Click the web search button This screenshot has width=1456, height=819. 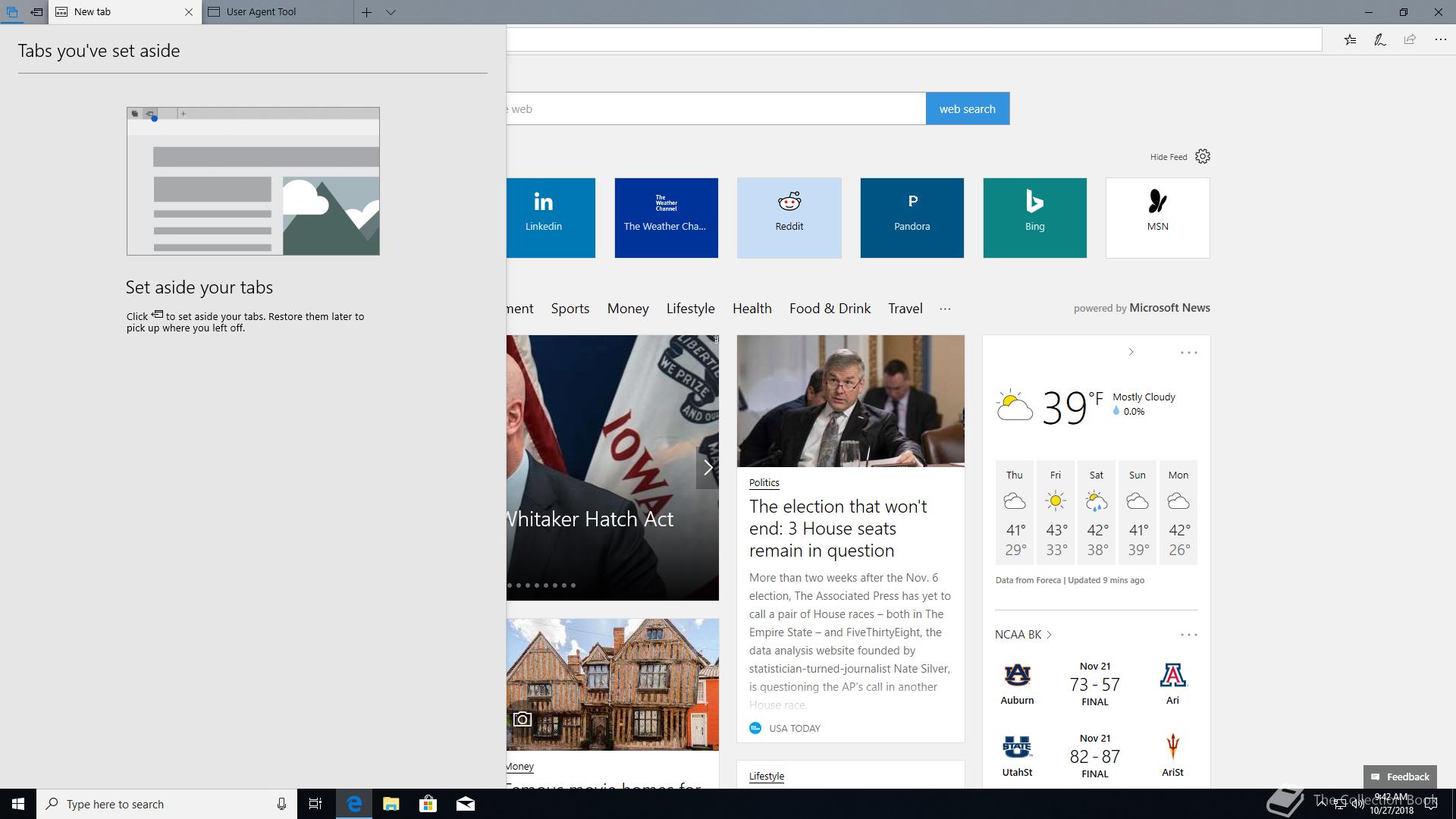(968, 108)
